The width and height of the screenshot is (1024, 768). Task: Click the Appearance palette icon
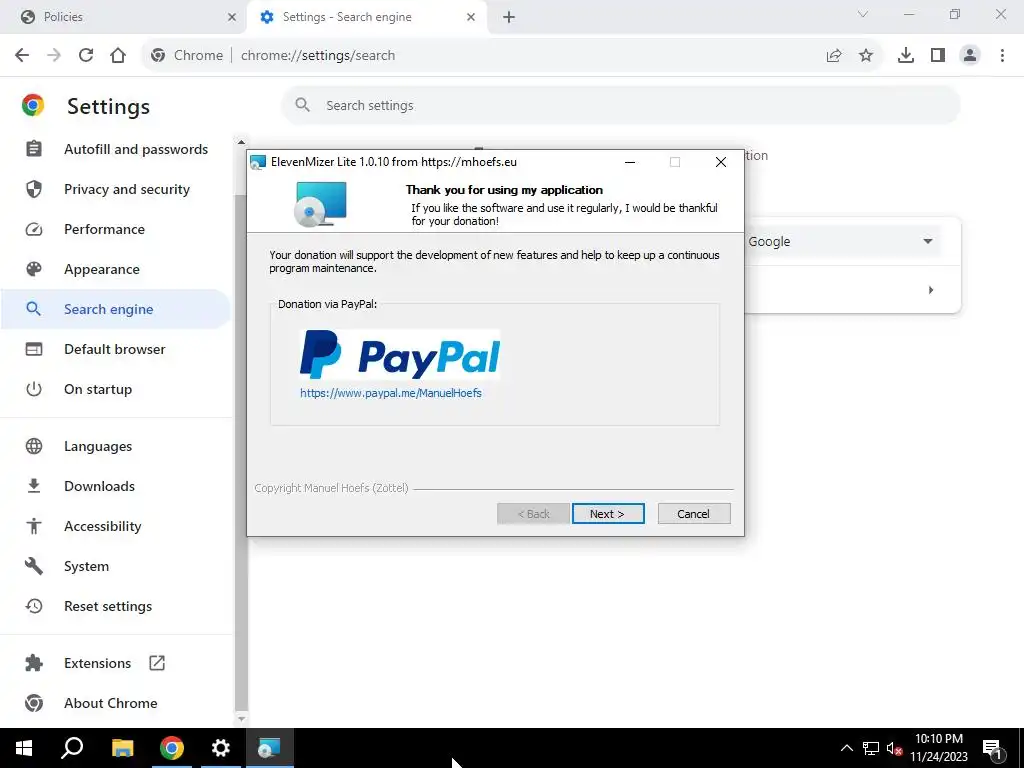point(34,269)
